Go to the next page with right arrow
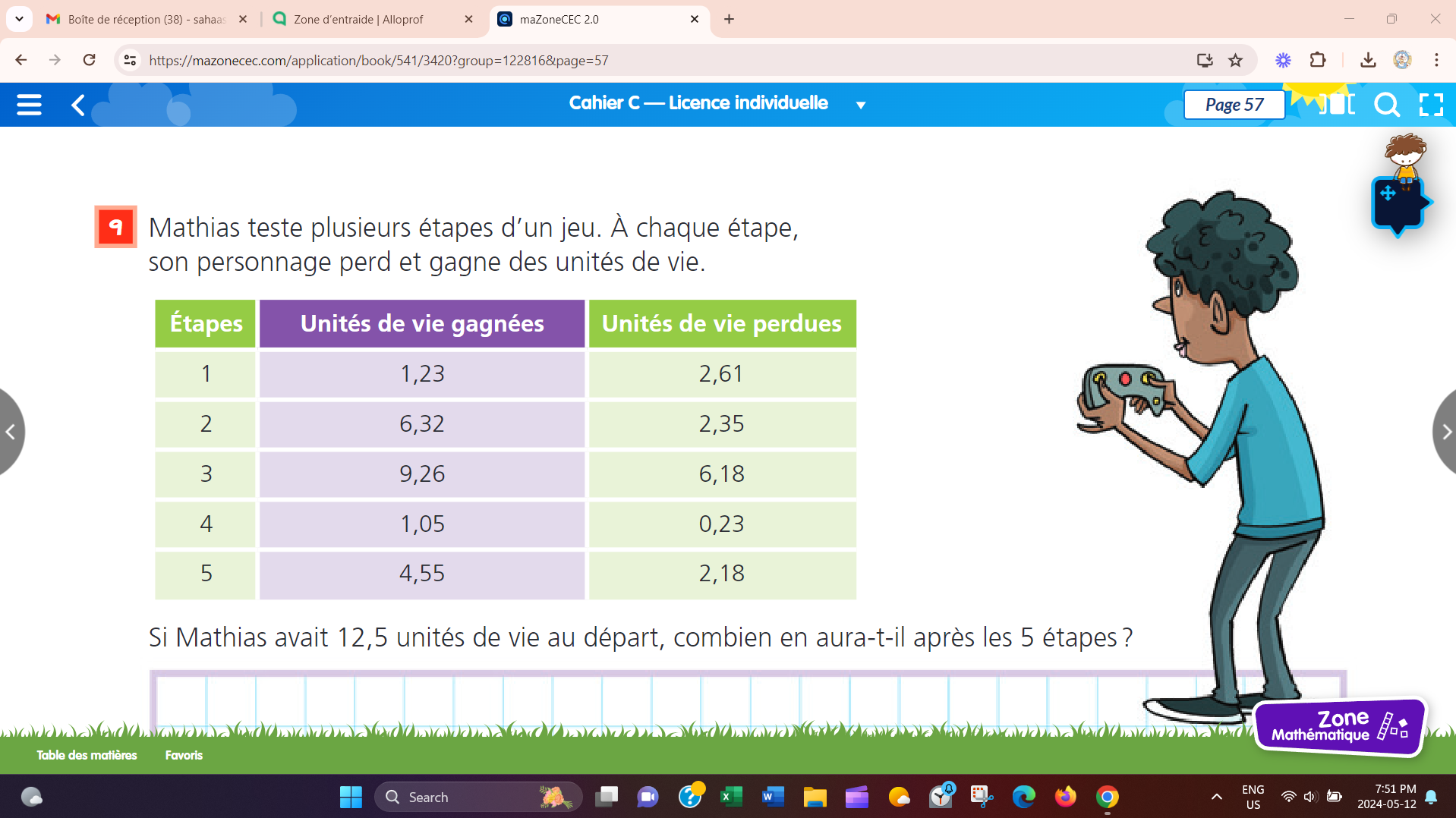 point(1445,432)
